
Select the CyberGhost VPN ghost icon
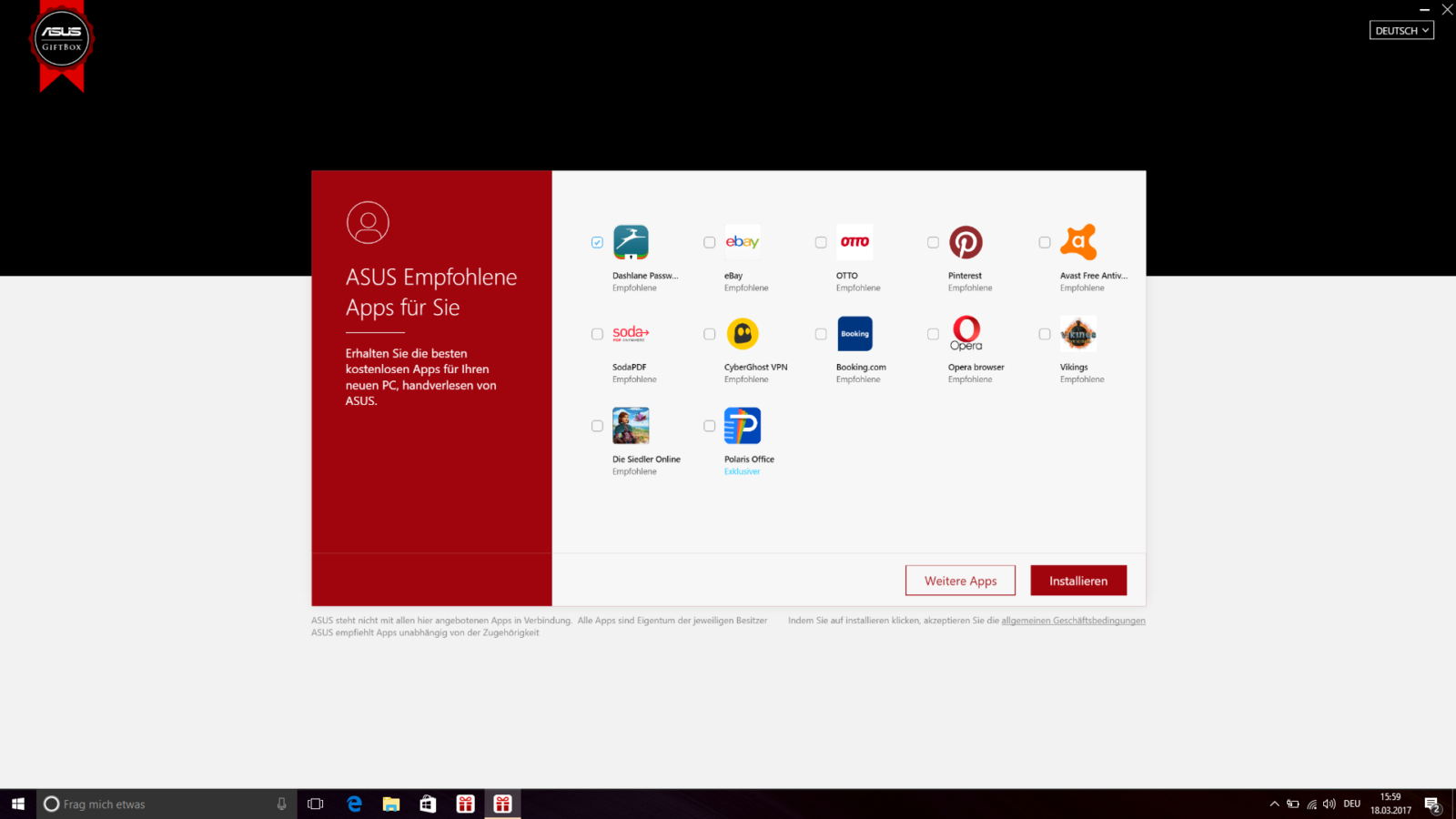coord(743,334)
